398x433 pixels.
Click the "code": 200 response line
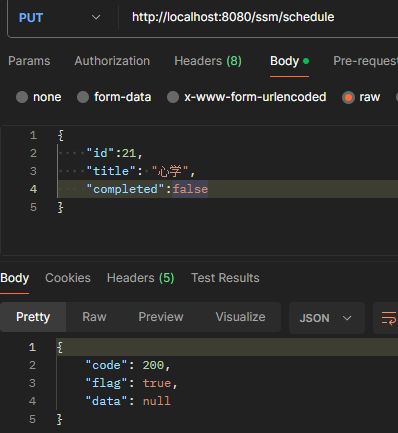coord(128,365)
